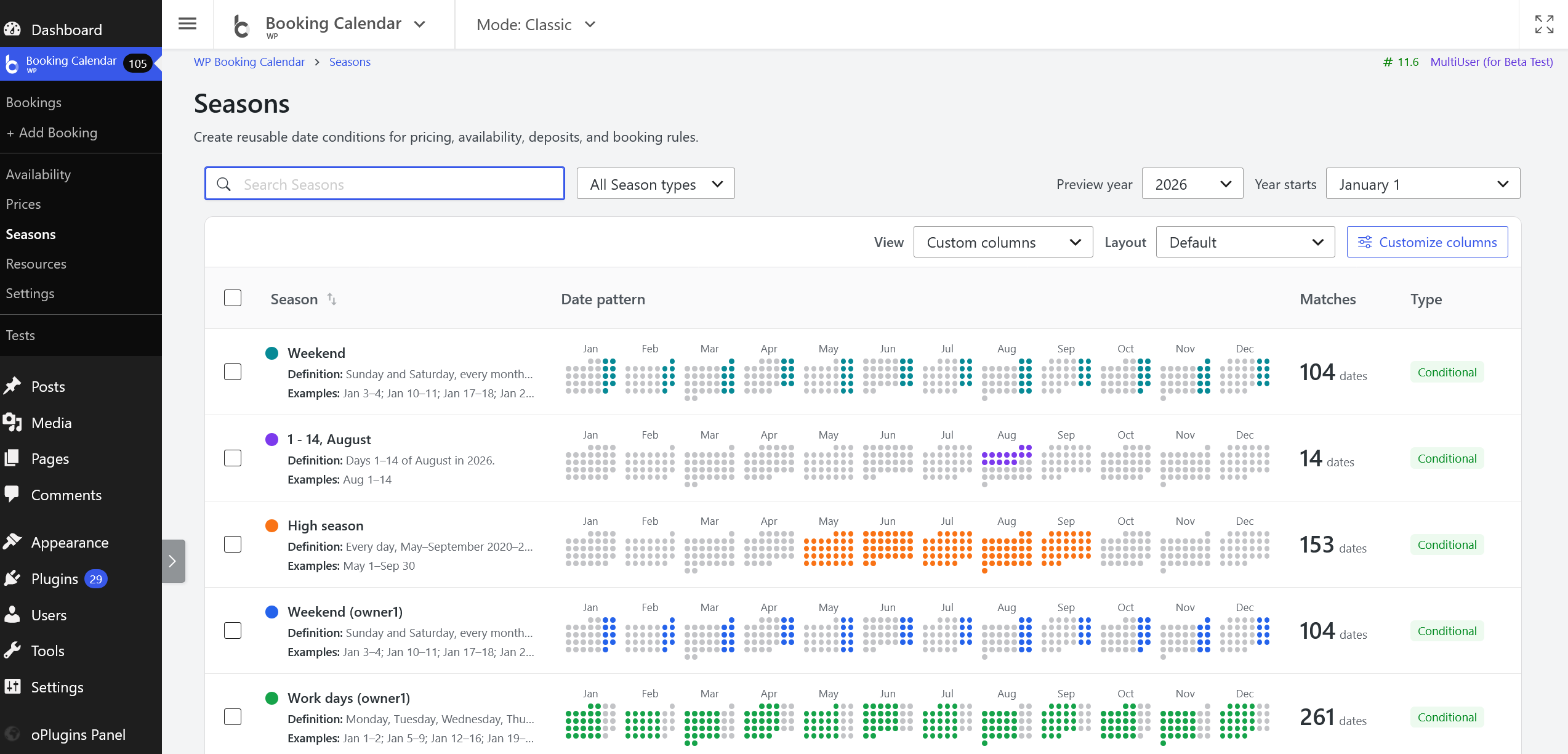Click the Pages icon in sidebar
This screenshot has height=754, width=1568.
coord(12,458)
